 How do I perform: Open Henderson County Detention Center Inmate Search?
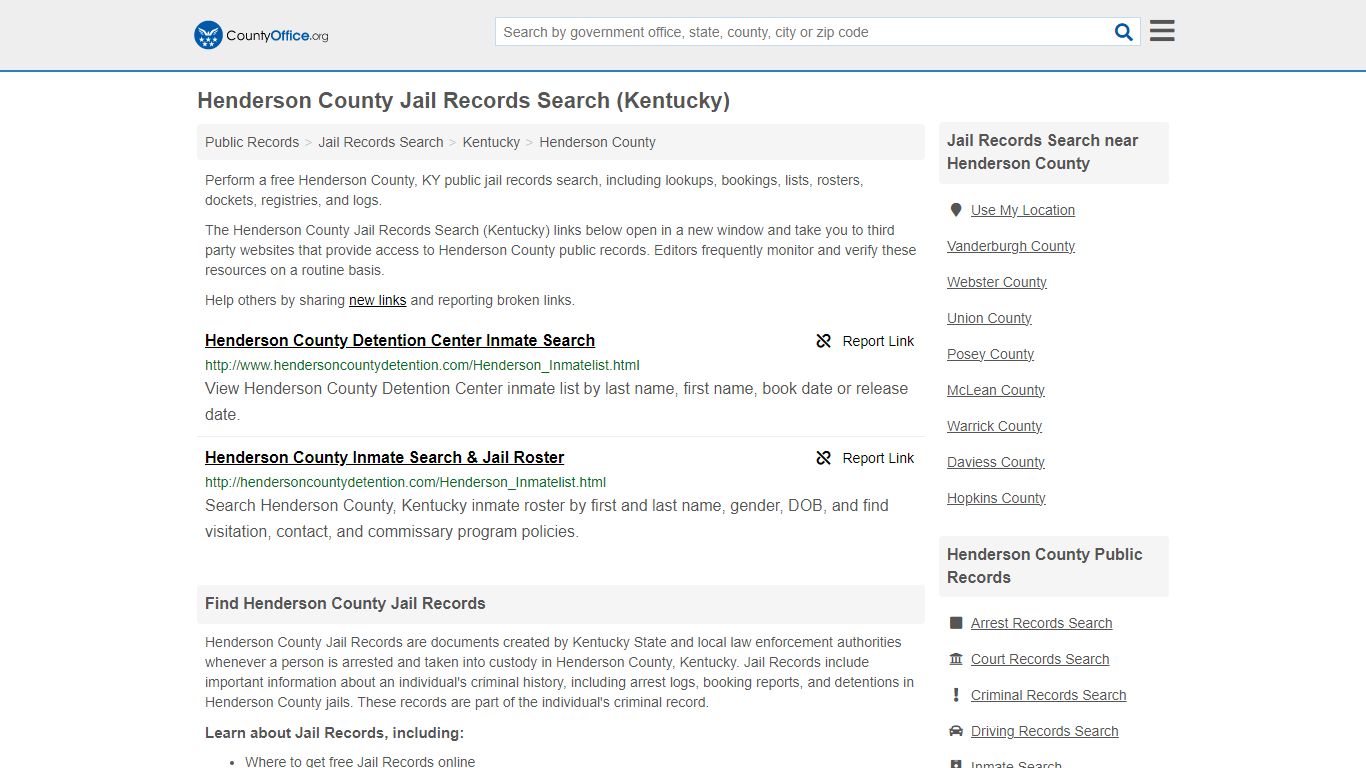pyautogui.click(x=400, y=340)
